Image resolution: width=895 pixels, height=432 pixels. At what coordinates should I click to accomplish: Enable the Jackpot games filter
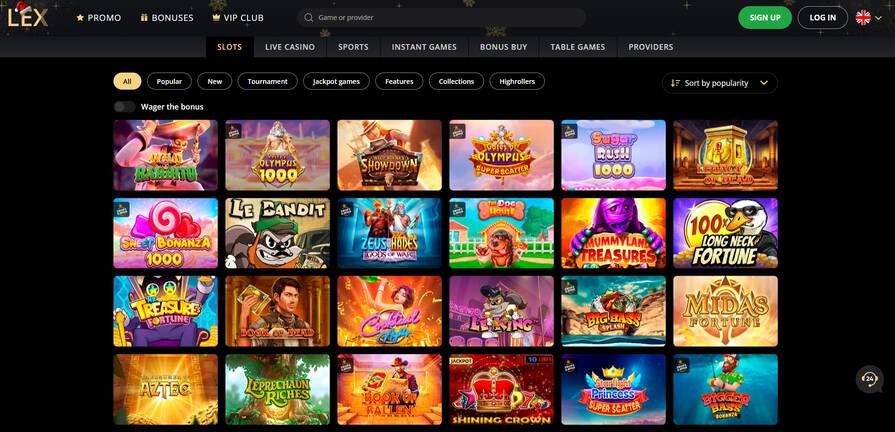click(336, 82)
